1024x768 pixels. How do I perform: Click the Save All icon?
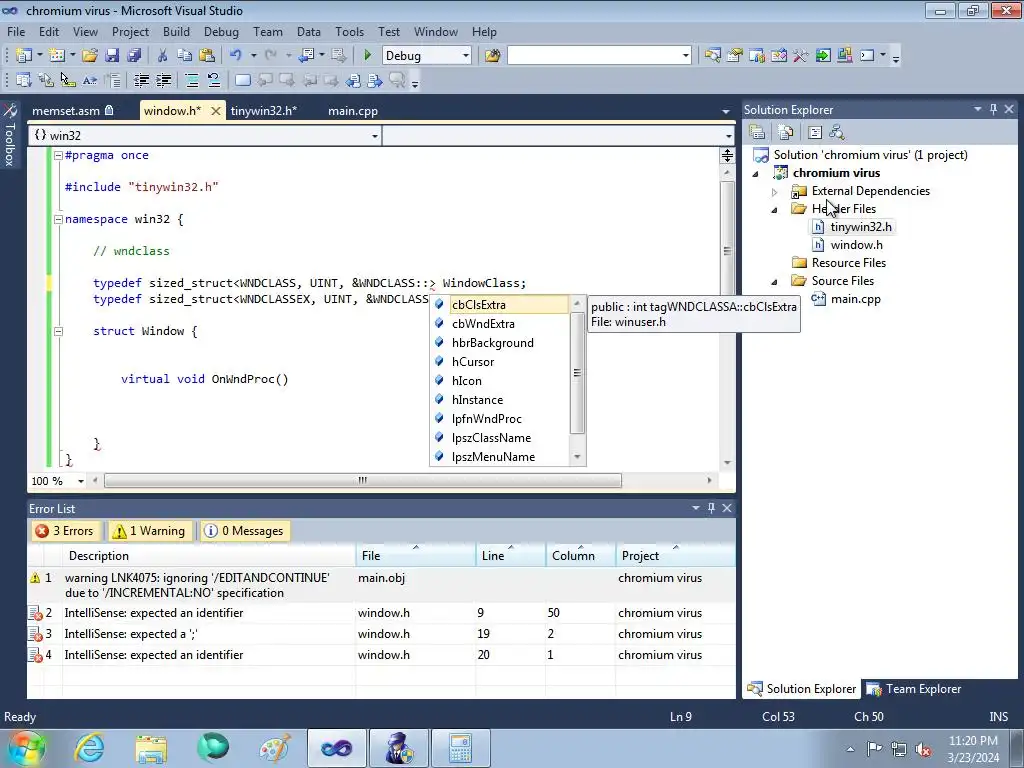(x=134, y=56)
